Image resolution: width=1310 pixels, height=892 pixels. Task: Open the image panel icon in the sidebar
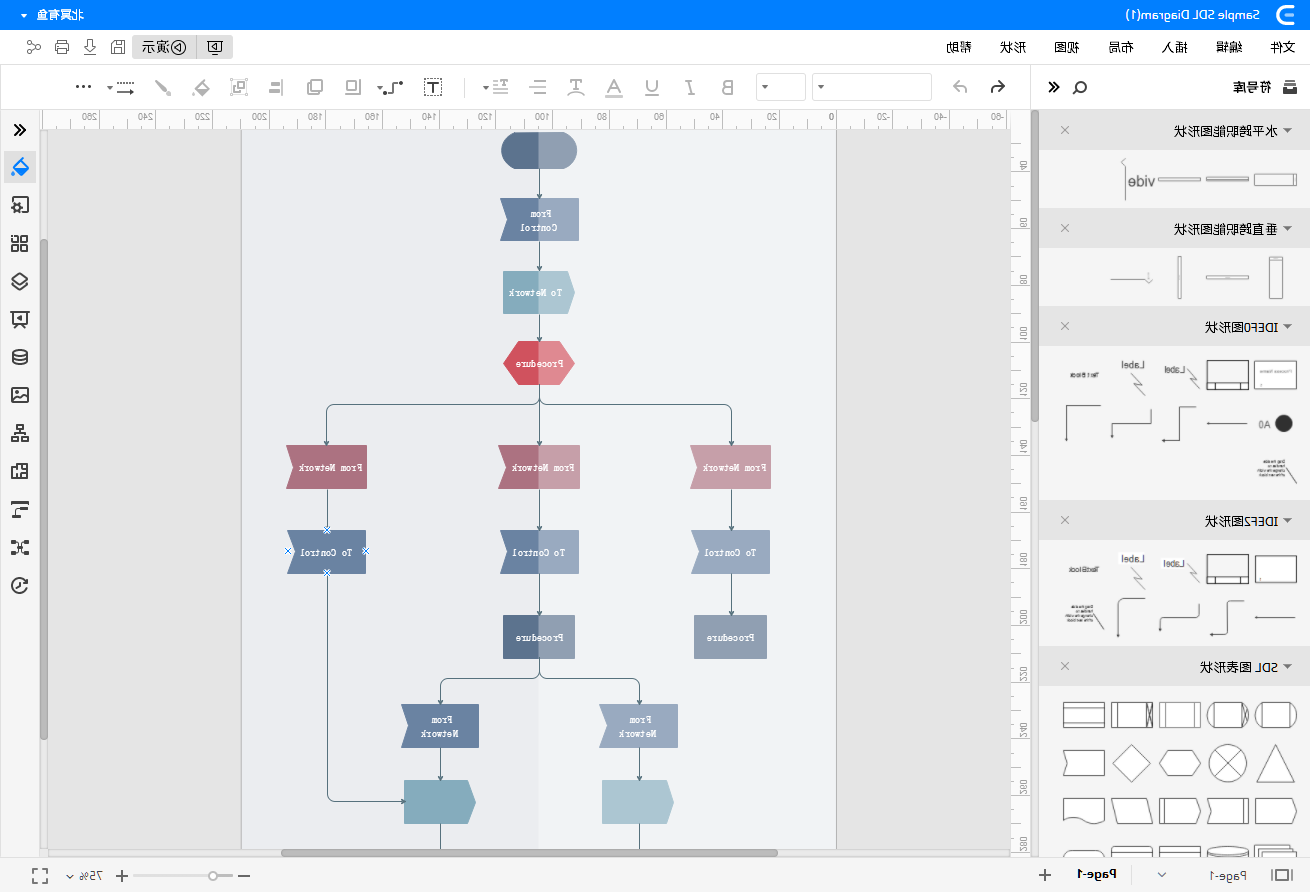tap(19, 395)
